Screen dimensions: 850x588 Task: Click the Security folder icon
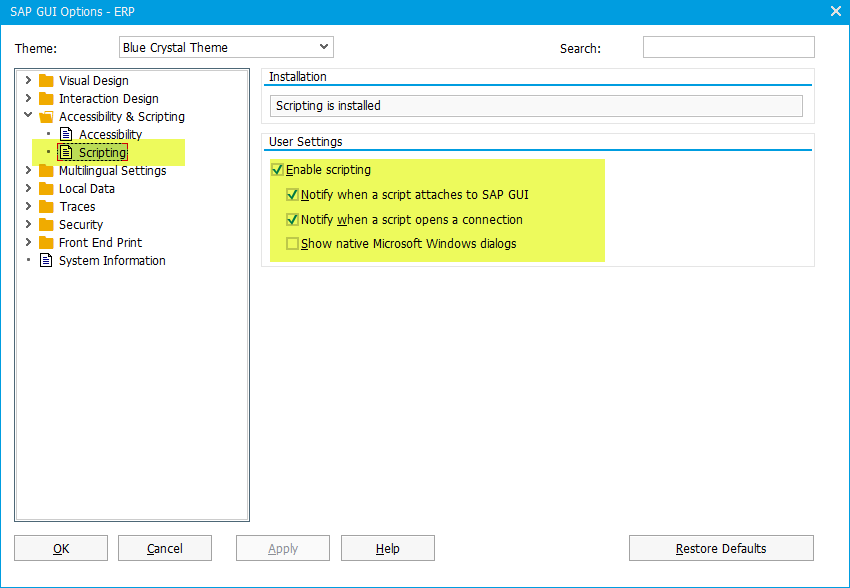click(x=46, y=224)
